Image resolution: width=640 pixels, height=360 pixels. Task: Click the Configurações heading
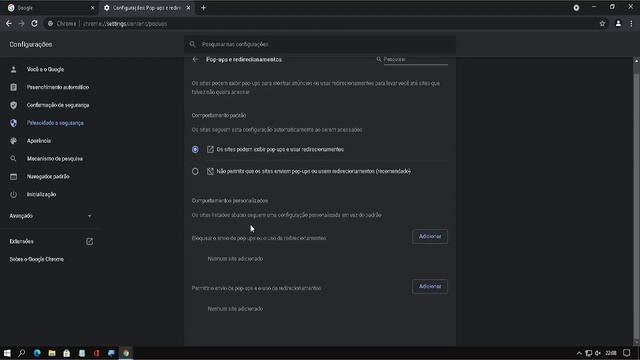[31, 44]
